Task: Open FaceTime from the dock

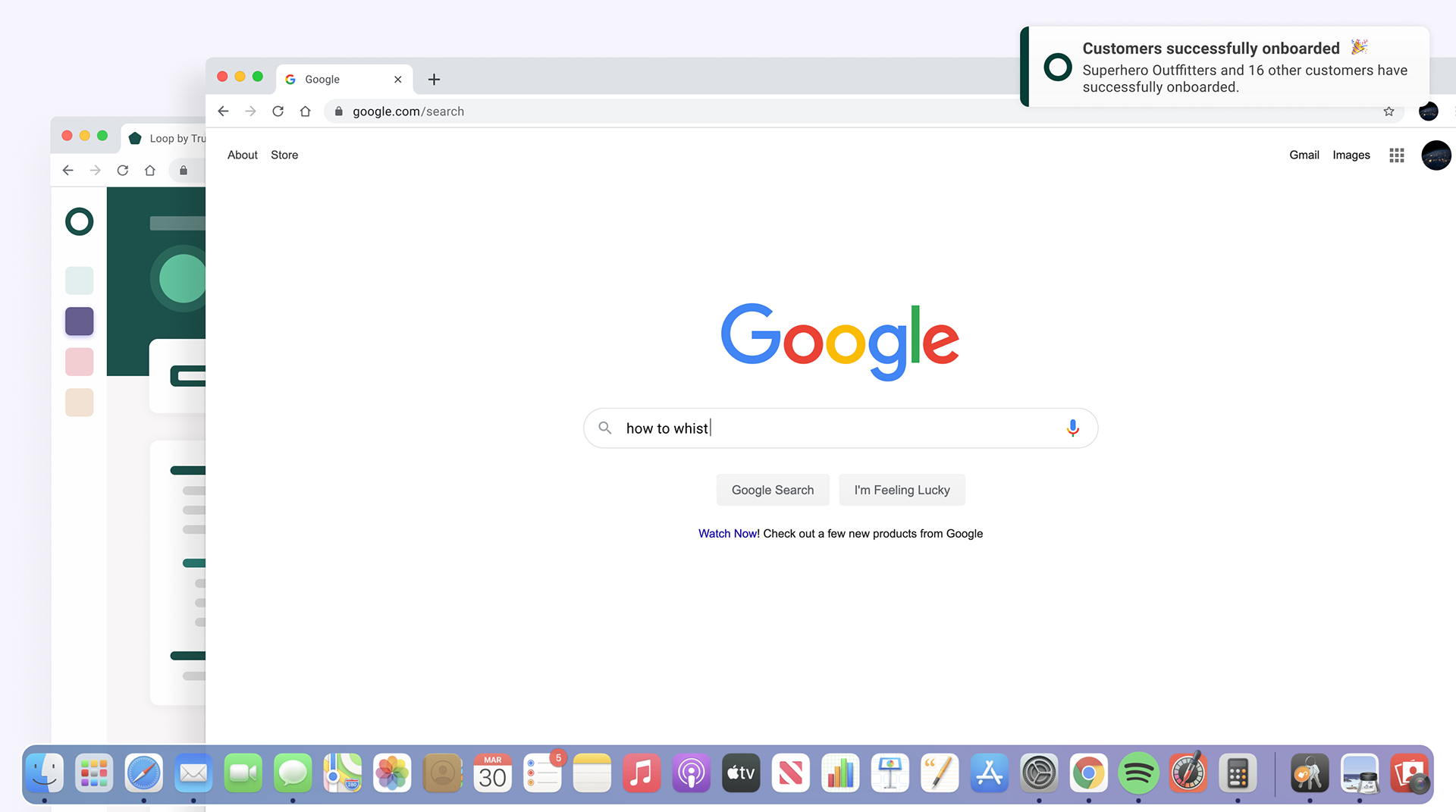Action: click(243, 773)
